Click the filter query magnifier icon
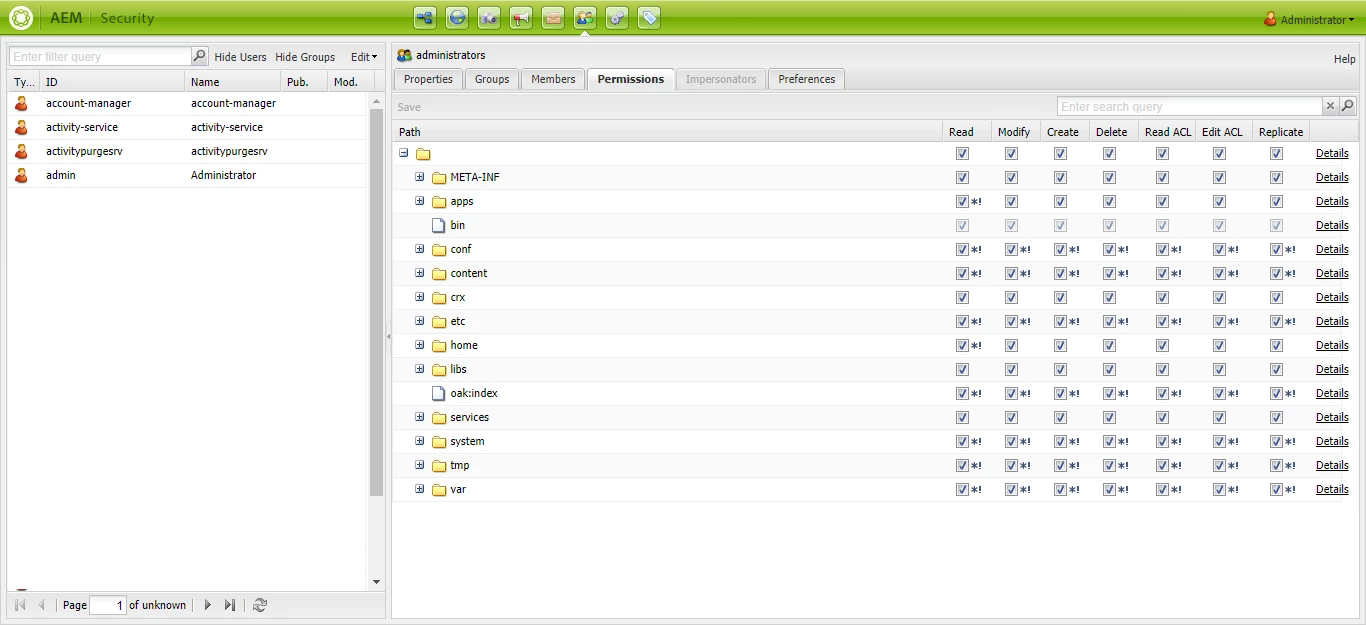Viewport: 1366px width, 625px height. (x=200, y=56)
